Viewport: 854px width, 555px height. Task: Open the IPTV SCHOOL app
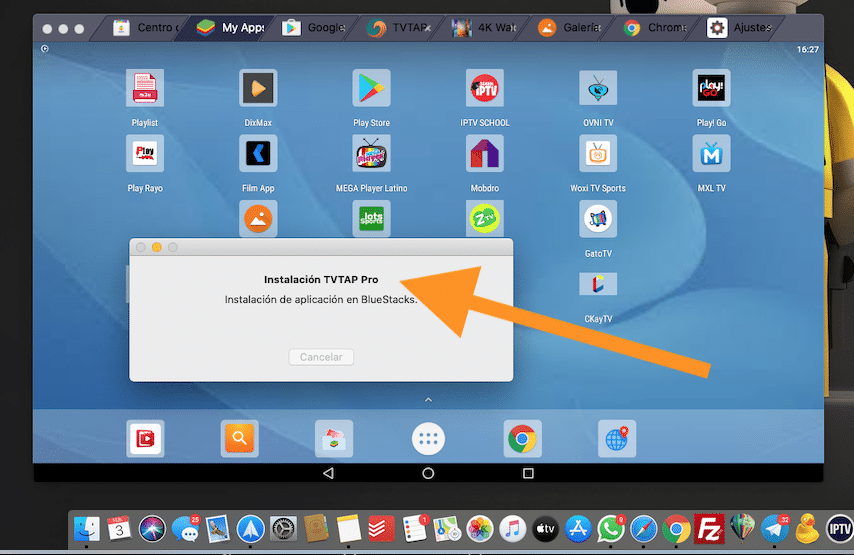click(x=485, y=88)
